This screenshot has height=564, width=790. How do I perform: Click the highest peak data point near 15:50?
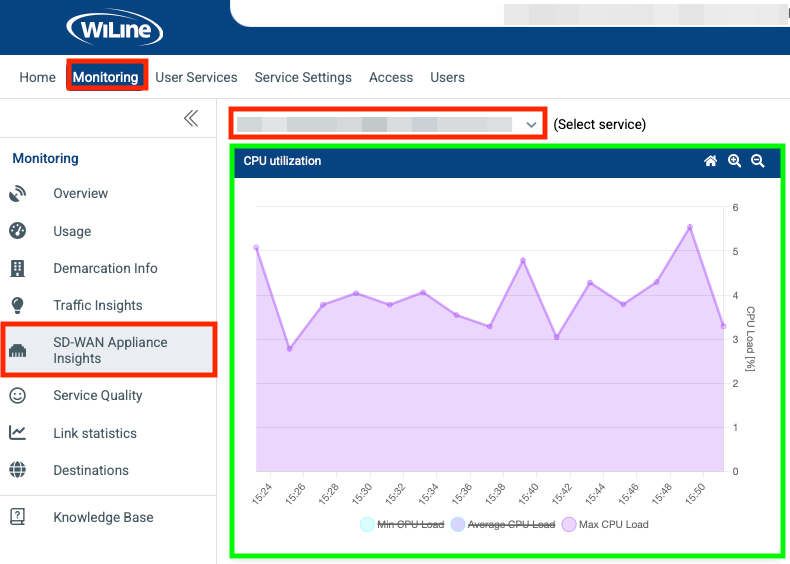pyautogui.click(x=690, y=227)
